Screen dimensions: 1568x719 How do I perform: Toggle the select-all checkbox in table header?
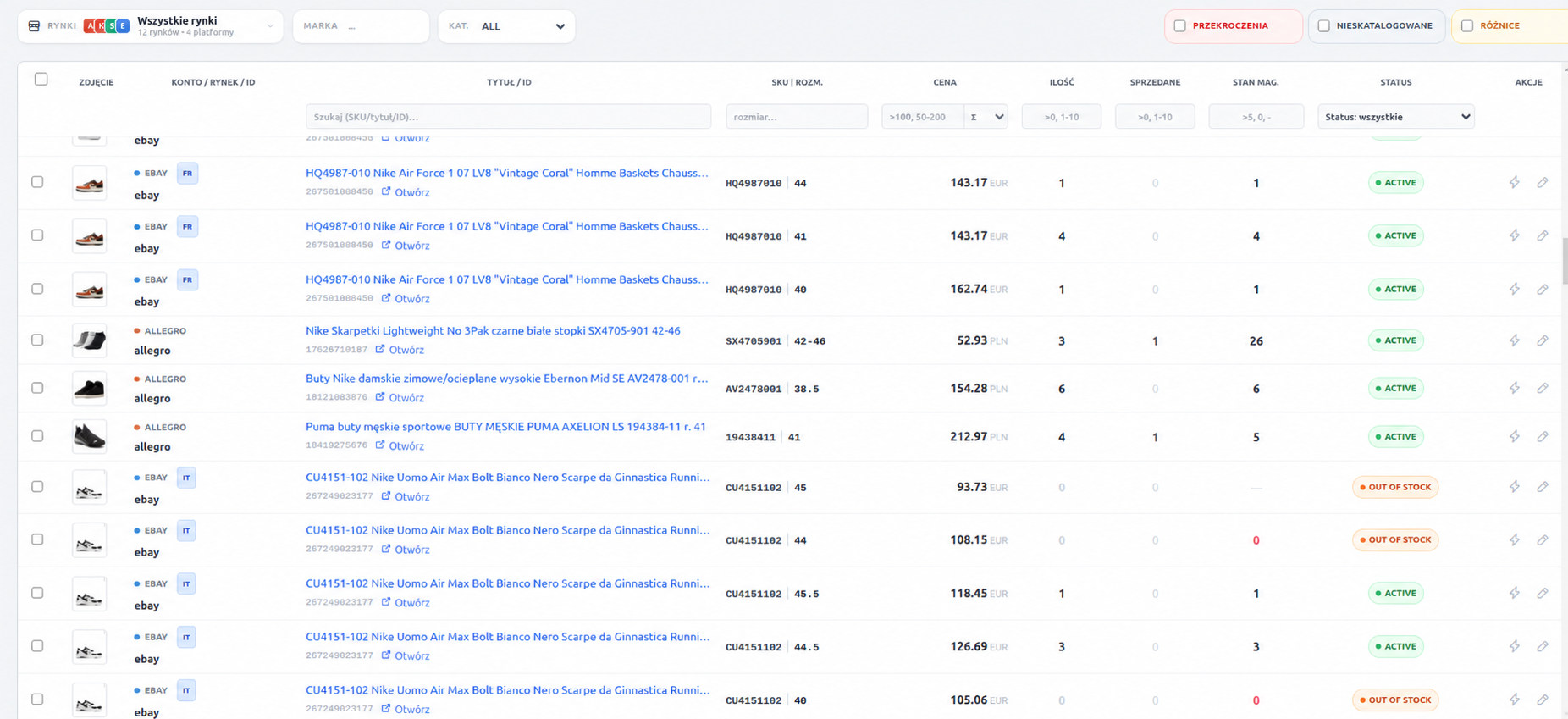click(x=41, y=79)
